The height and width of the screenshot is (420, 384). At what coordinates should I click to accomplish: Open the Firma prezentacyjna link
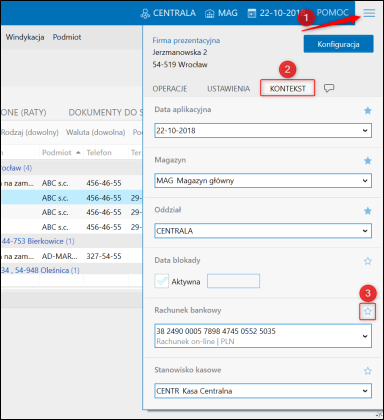[x=186, y=40]
